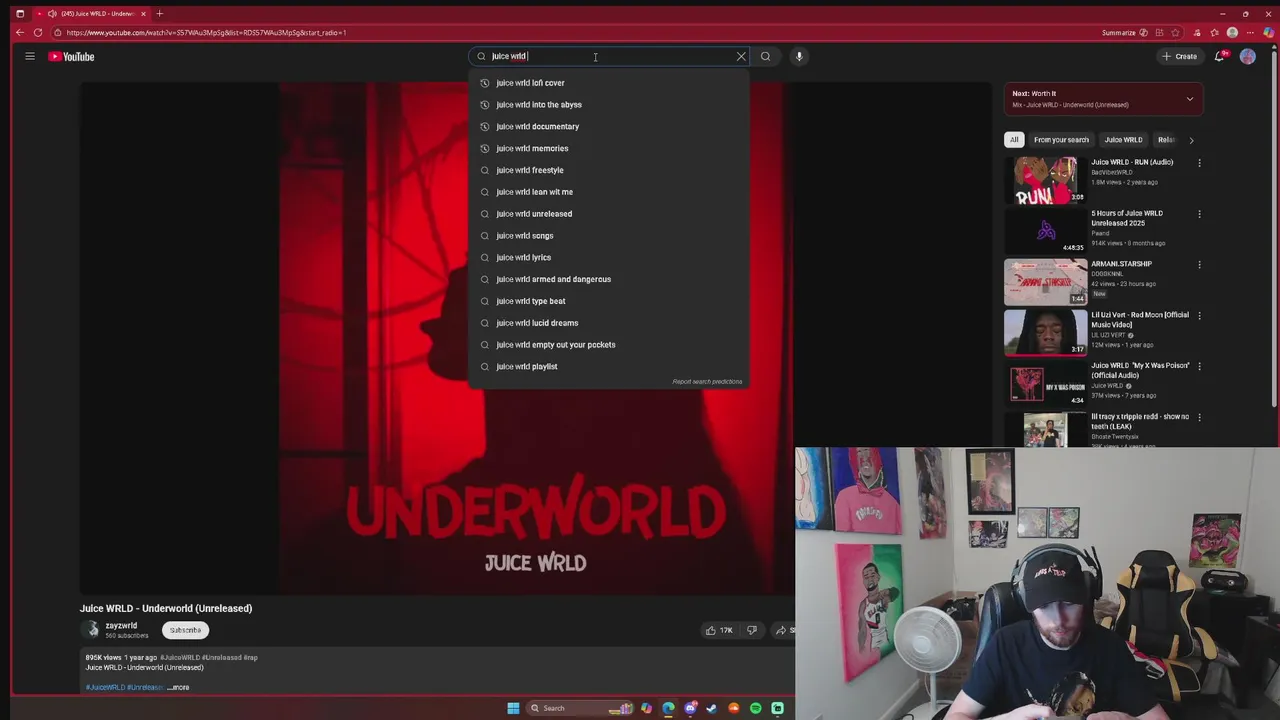The height and width of the screenshot is (720, 1280).
Task: Focus the browser address bar URL
Action: point(206,32)
